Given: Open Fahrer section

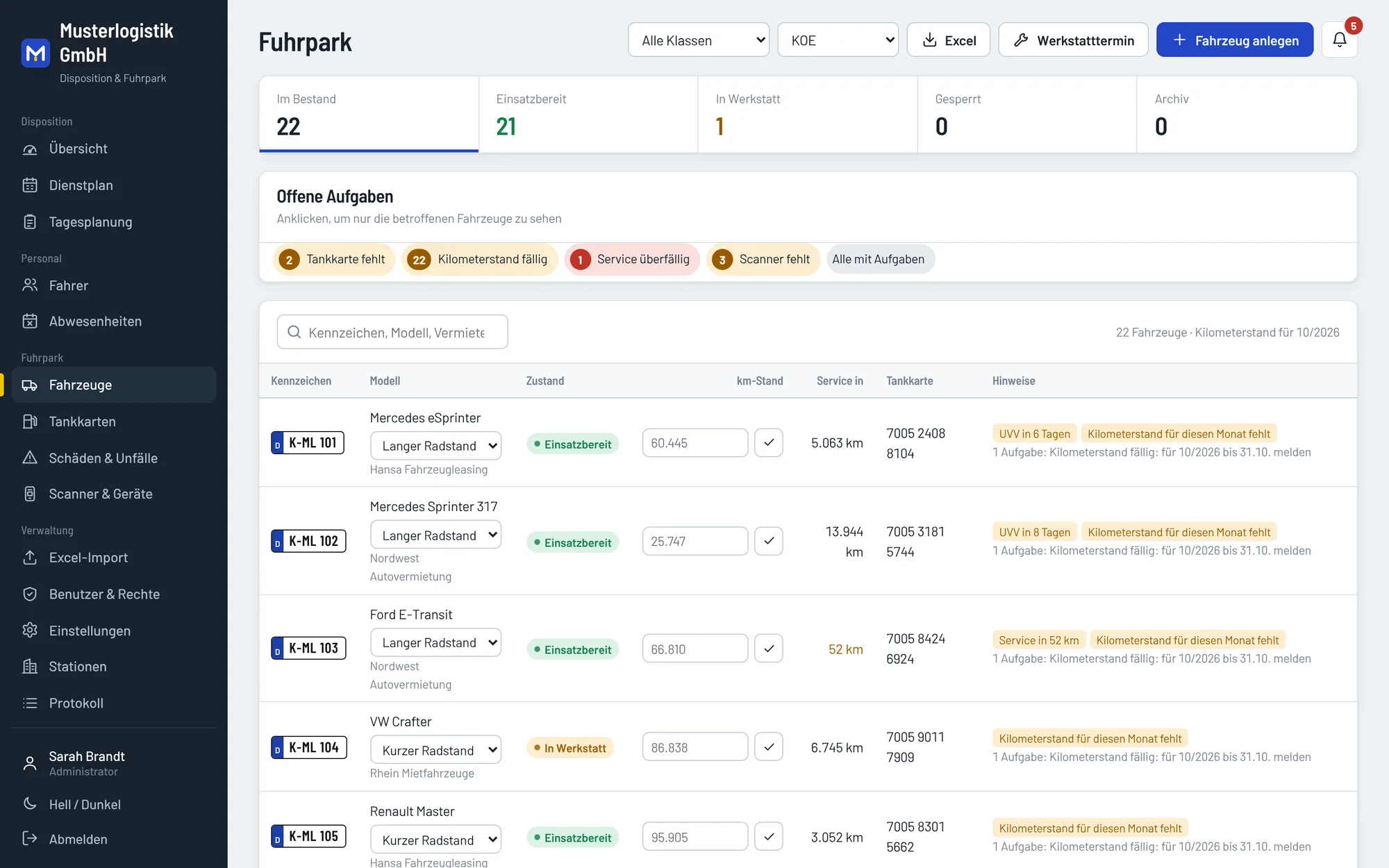Looking at the screenshot, I should 114,285.
